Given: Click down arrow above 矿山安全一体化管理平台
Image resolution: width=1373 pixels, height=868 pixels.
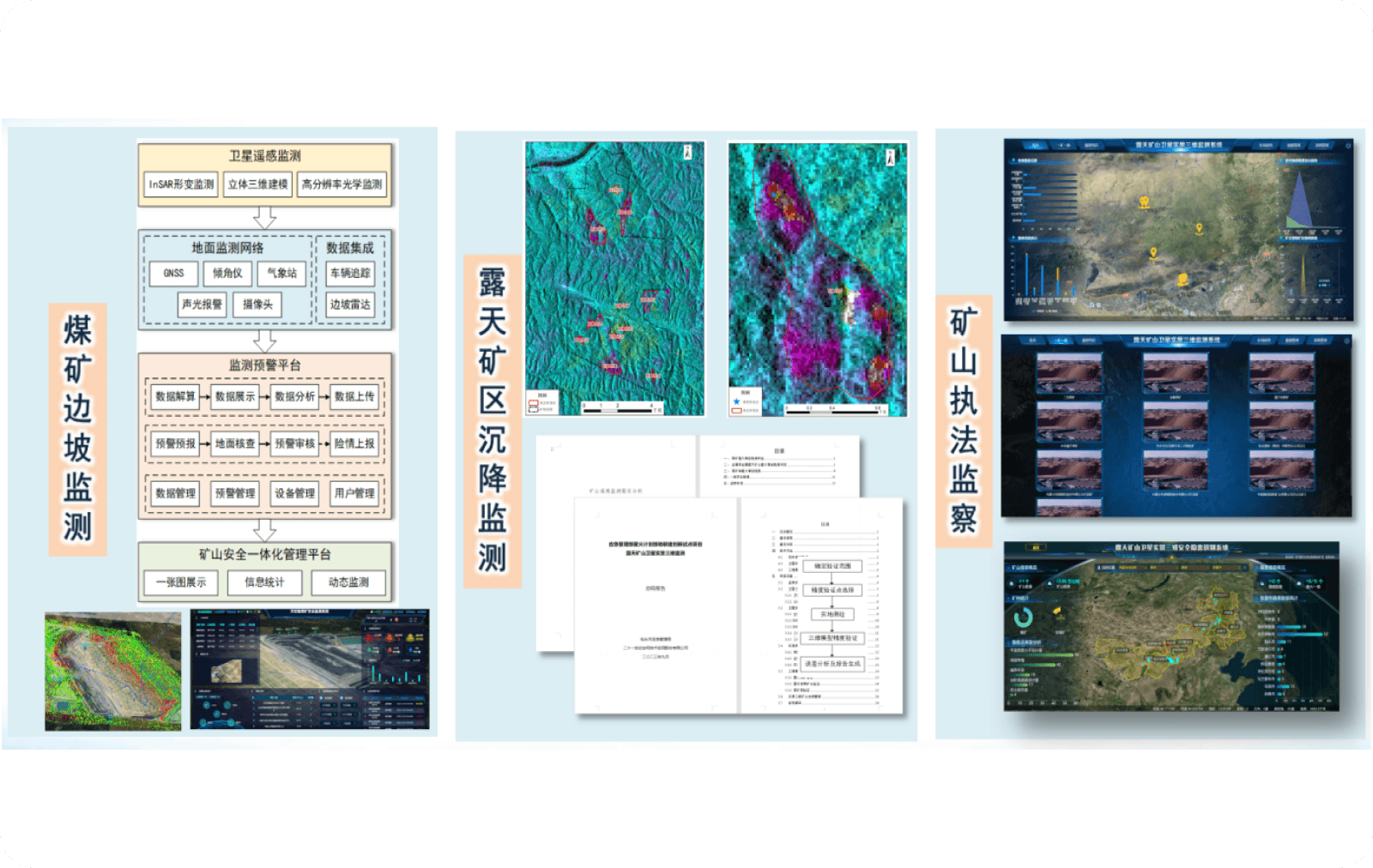Looking at the screenshot, I should coord(264,529).
